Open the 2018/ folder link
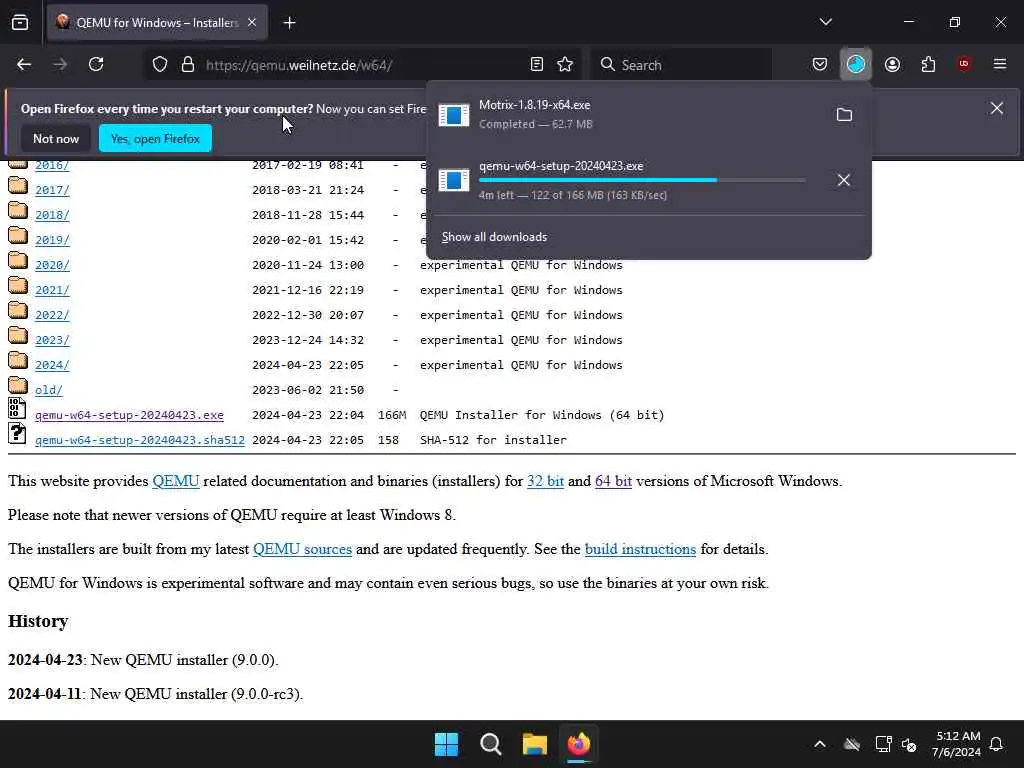Image resolution: width=1024 pixels, height=768 pixels. (52, 215)
